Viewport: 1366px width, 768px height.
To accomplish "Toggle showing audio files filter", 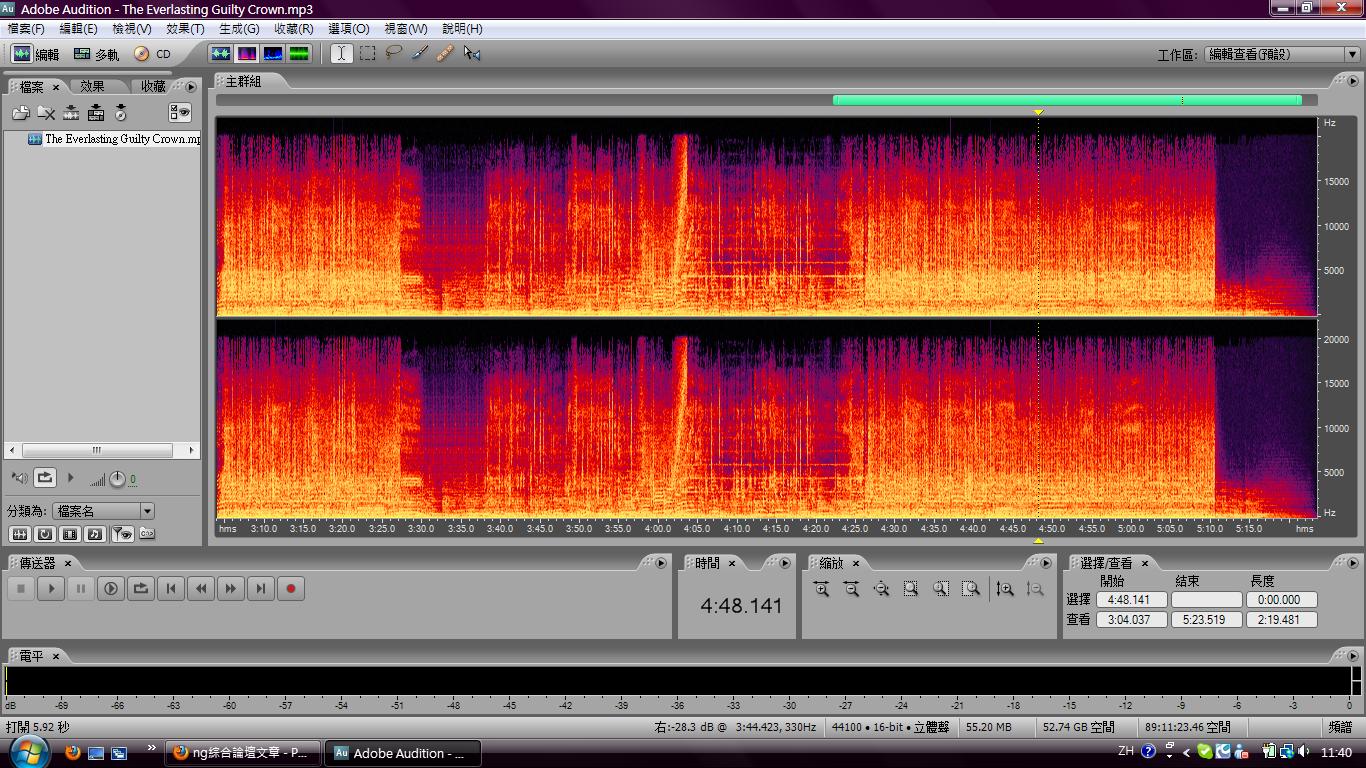I will [x=19, y=534].
